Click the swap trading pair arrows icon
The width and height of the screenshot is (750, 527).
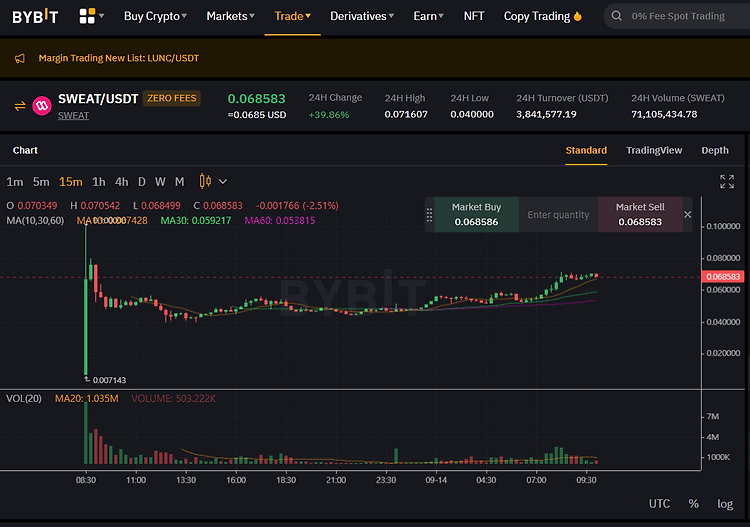tap(20, 106)
